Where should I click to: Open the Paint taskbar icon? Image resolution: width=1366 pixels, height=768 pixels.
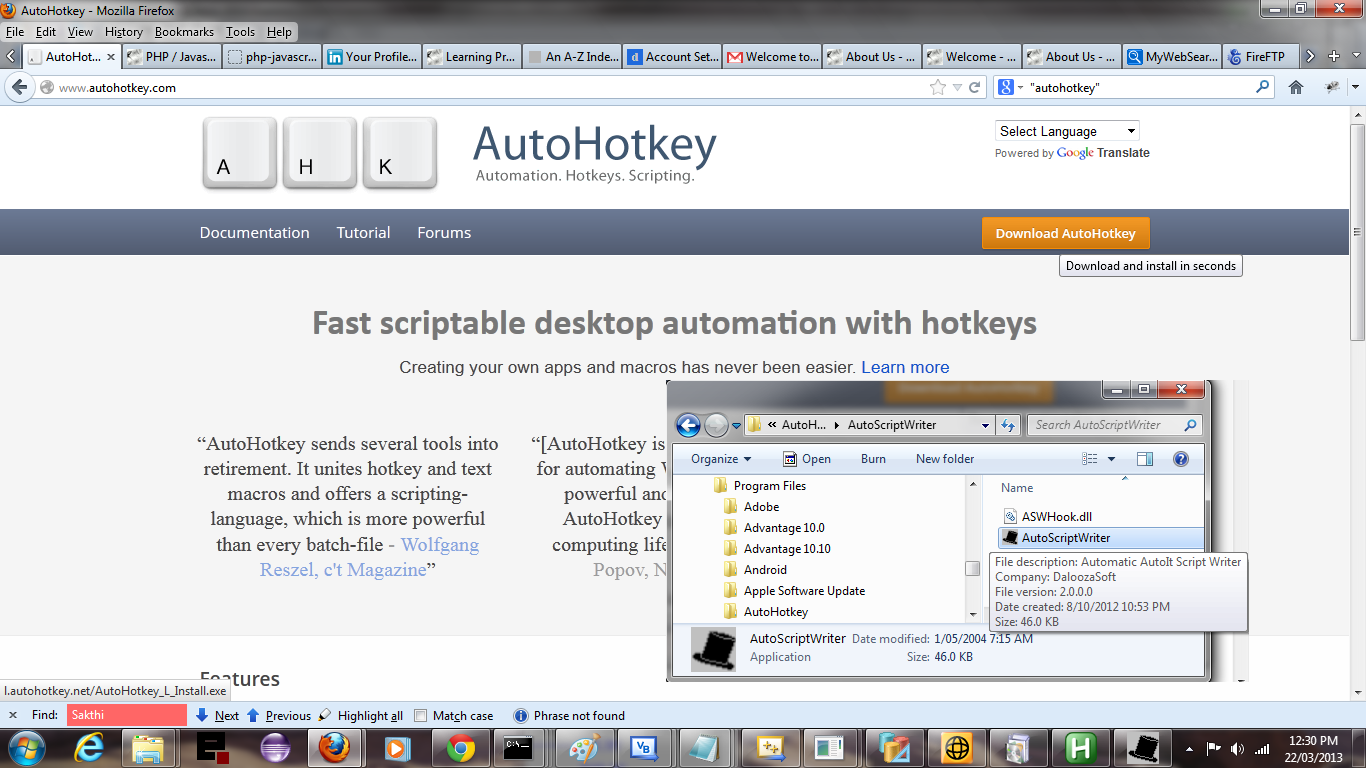click(584, 747)
